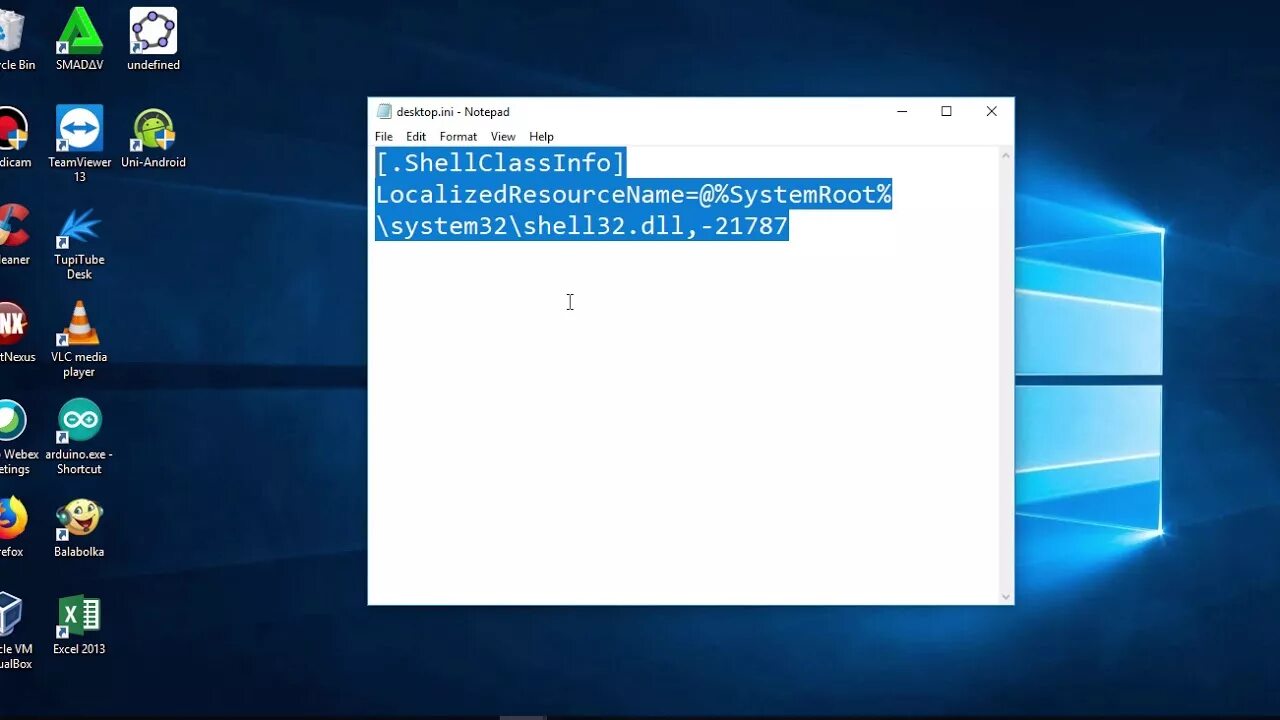This screenshot has width=1280, height=720.
Task: Select the Webex Meetings desktop icon
Action: pyautogui.click(x=17, y=437)
